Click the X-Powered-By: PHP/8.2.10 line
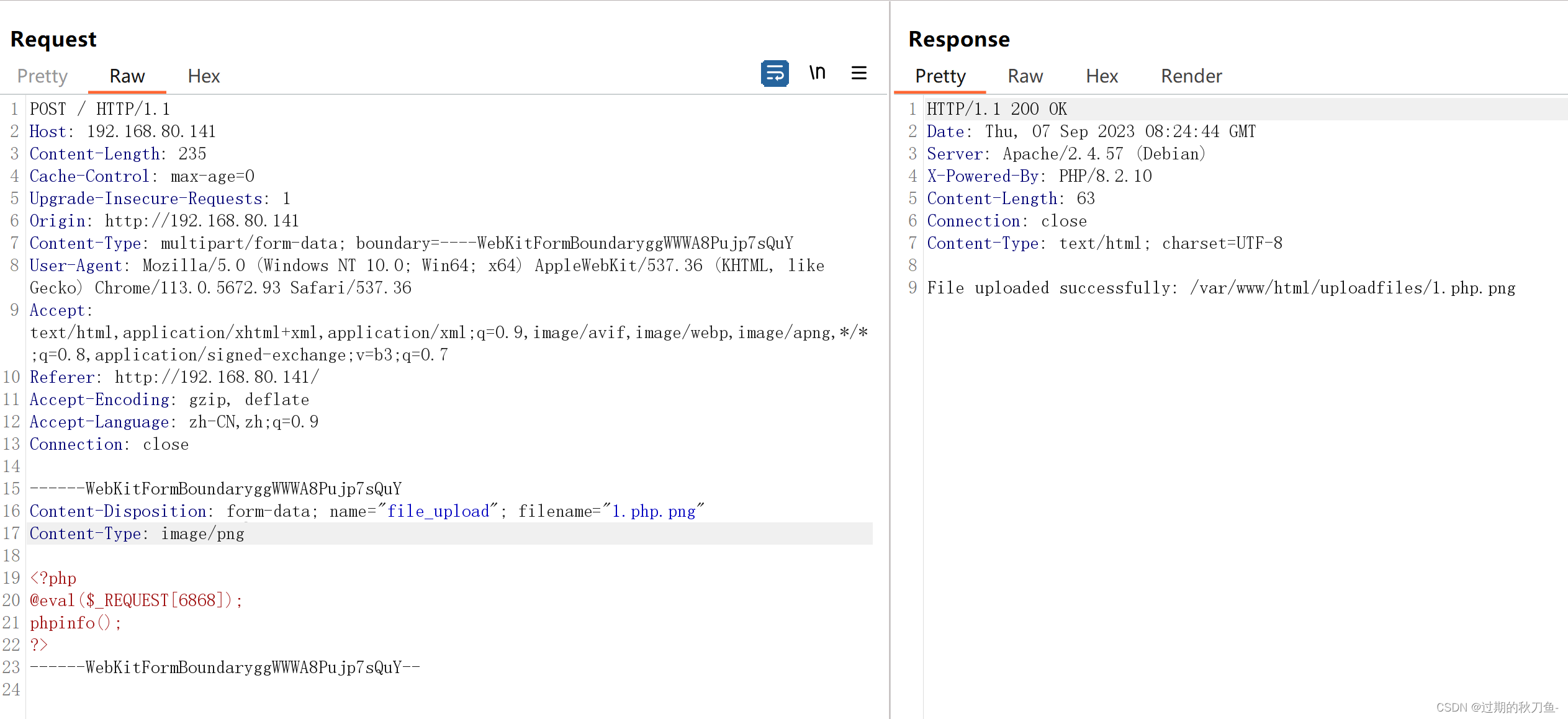The height and width of the screenshot is (719, 1568). coord(1040,176)
